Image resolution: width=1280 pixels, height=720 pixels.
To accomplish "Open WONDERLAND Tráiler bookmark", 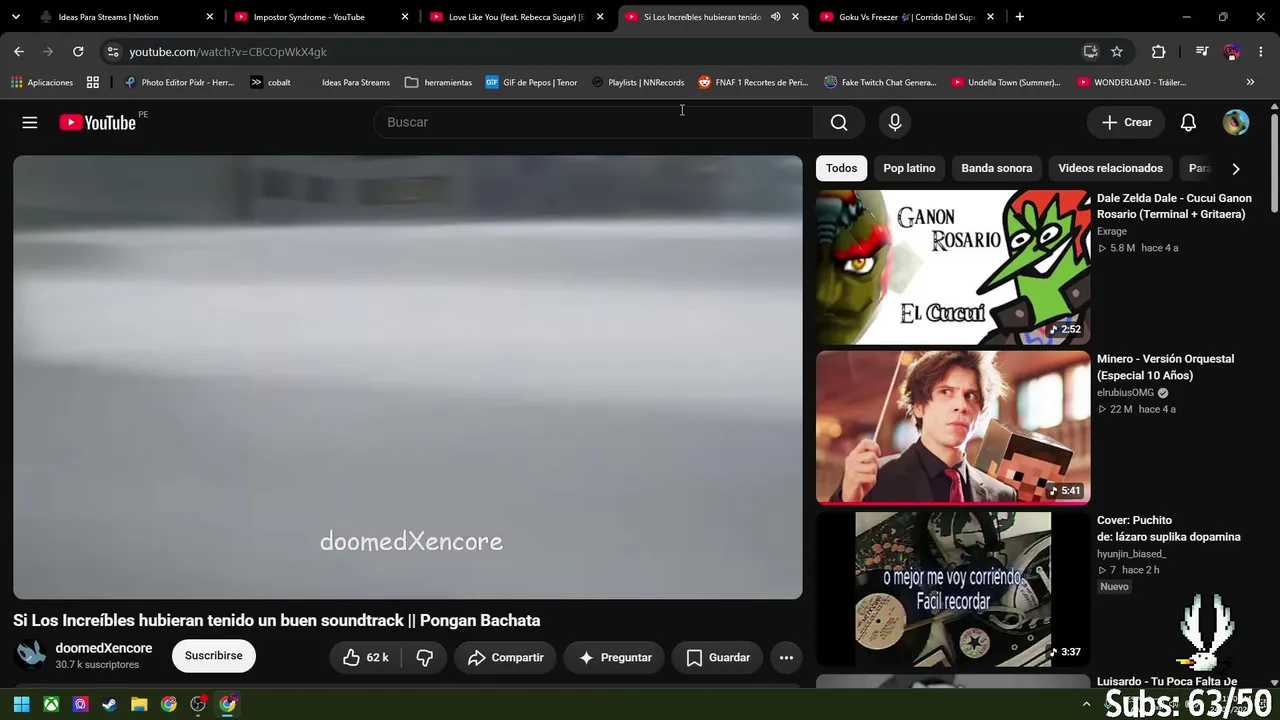I will [x=1131, y=82].
